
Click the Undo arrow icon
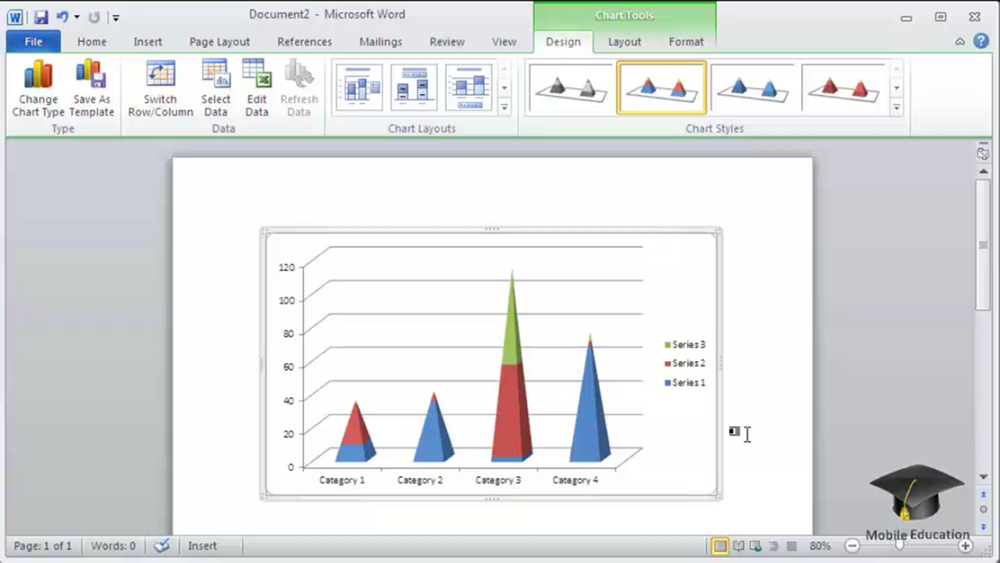(x=62, y=17)
